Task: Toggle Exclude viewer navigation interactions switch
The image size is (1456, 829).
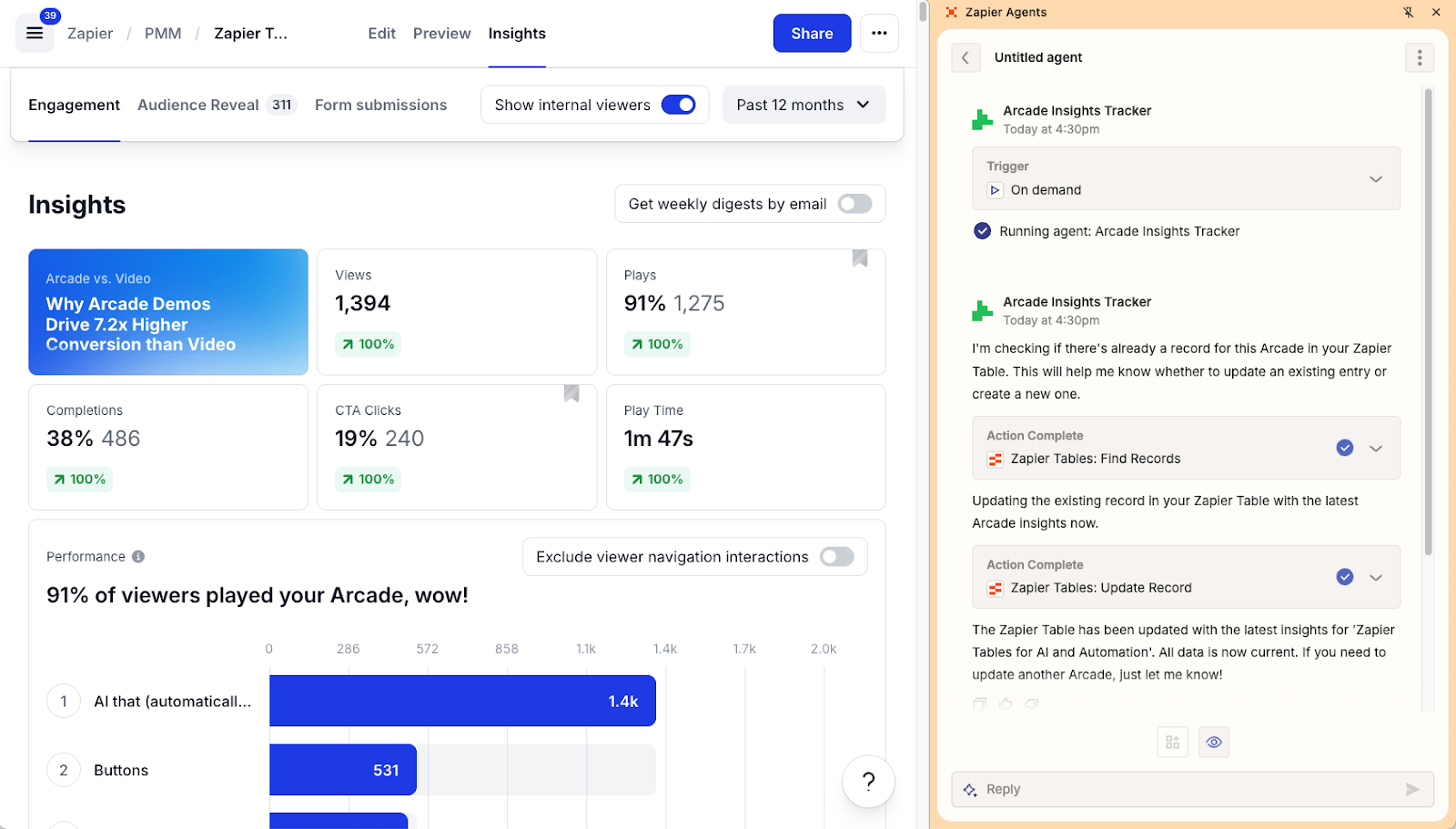Action: [836, 557]
